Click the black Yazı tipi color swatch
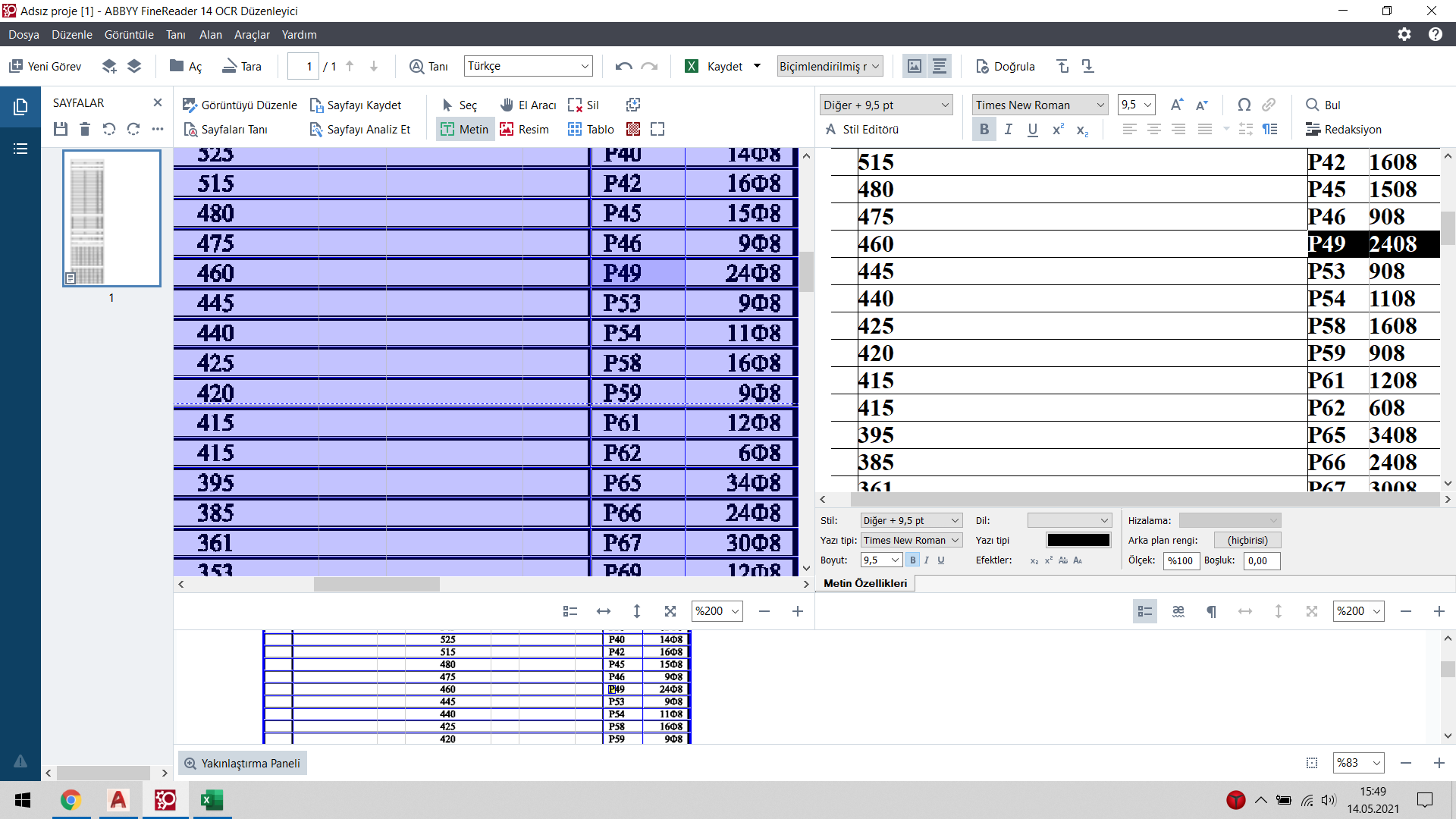This screenshot has height=819, width=1456. (1078, 541)
